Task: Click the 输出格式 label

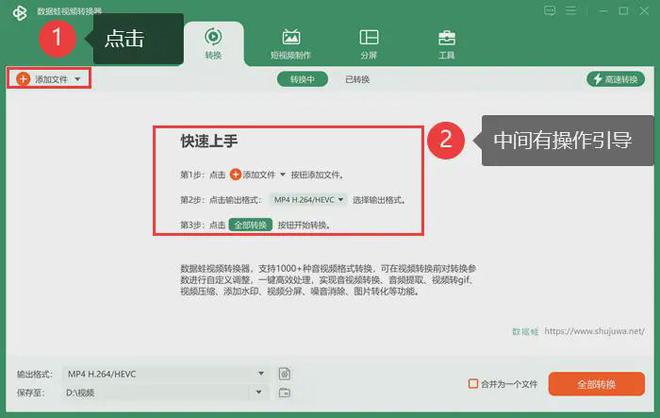Action: (x=35, y=374)
